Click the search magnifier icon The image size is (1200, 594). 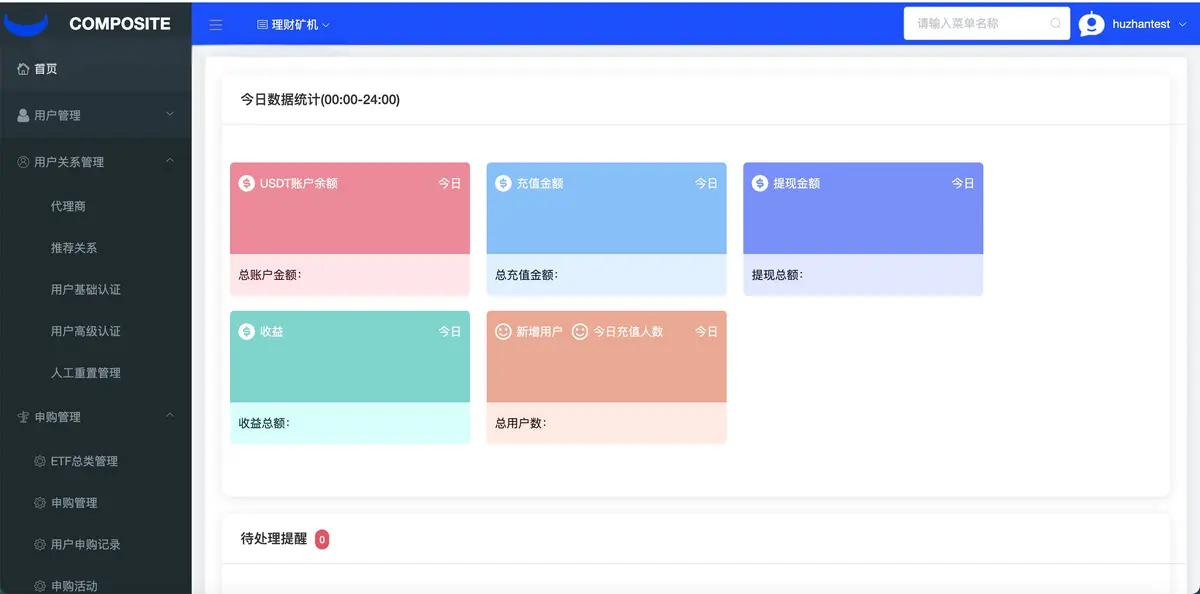pyautogui.click(x=1056, y=24)
